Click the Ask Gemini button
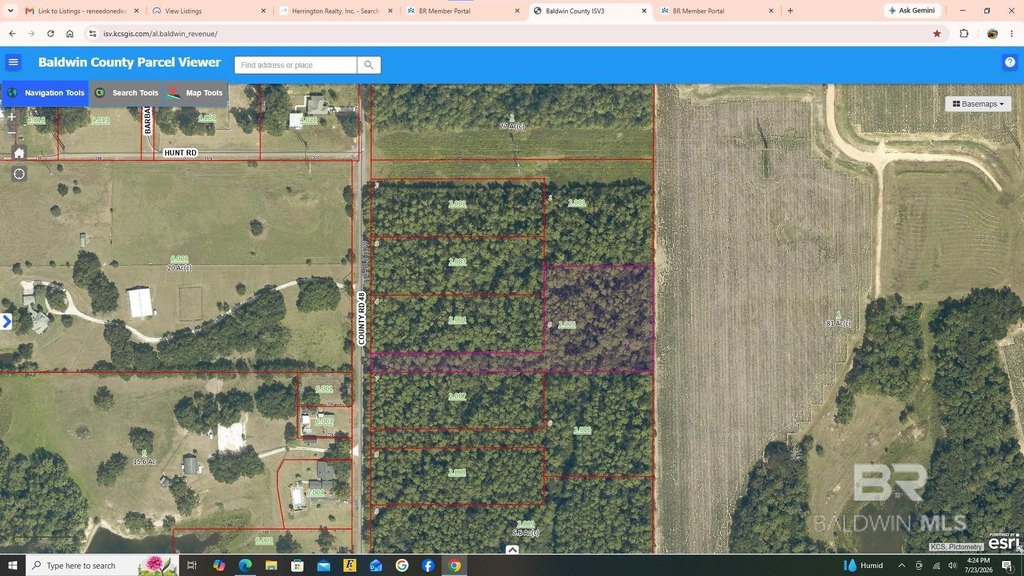This screenshot has height=576, width=1024. point(912,10)
